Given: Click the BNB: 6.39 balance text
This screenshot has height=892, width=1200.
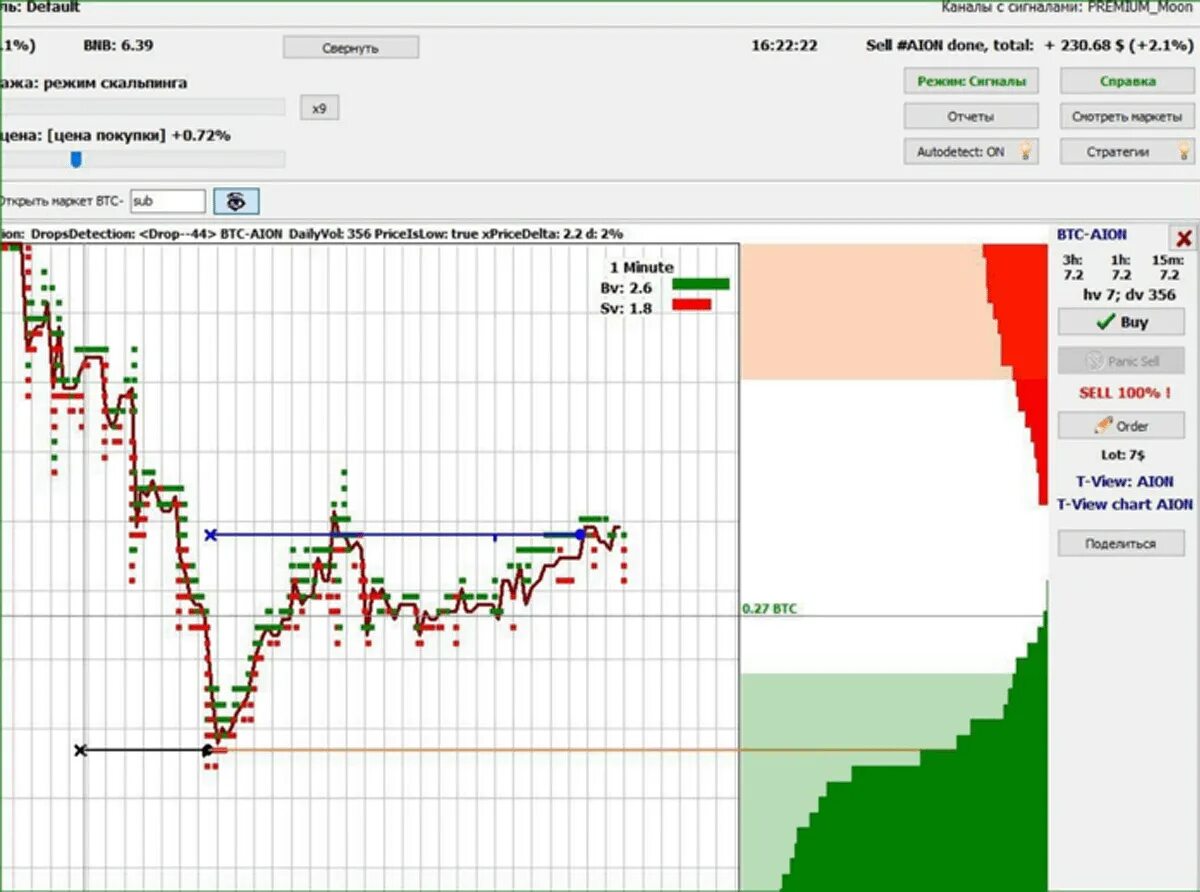Looking at the screenshot, I should point(118,45).
